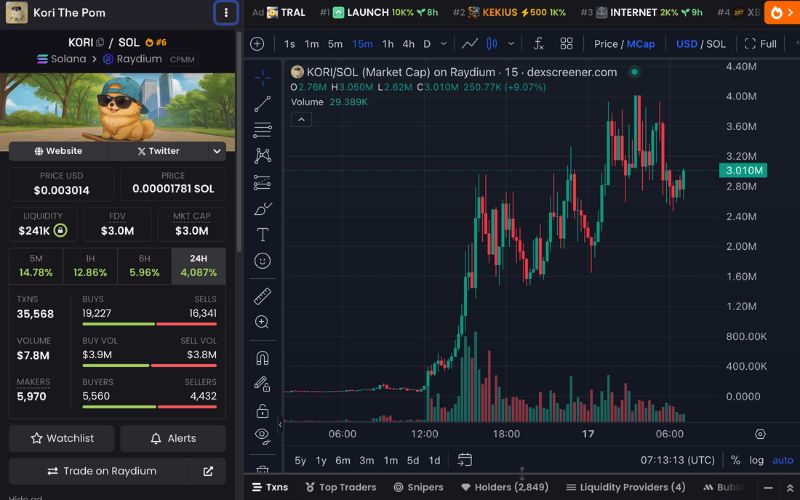
Task: Expand the chart style dropdown arrow
Action: coord(511,44)
